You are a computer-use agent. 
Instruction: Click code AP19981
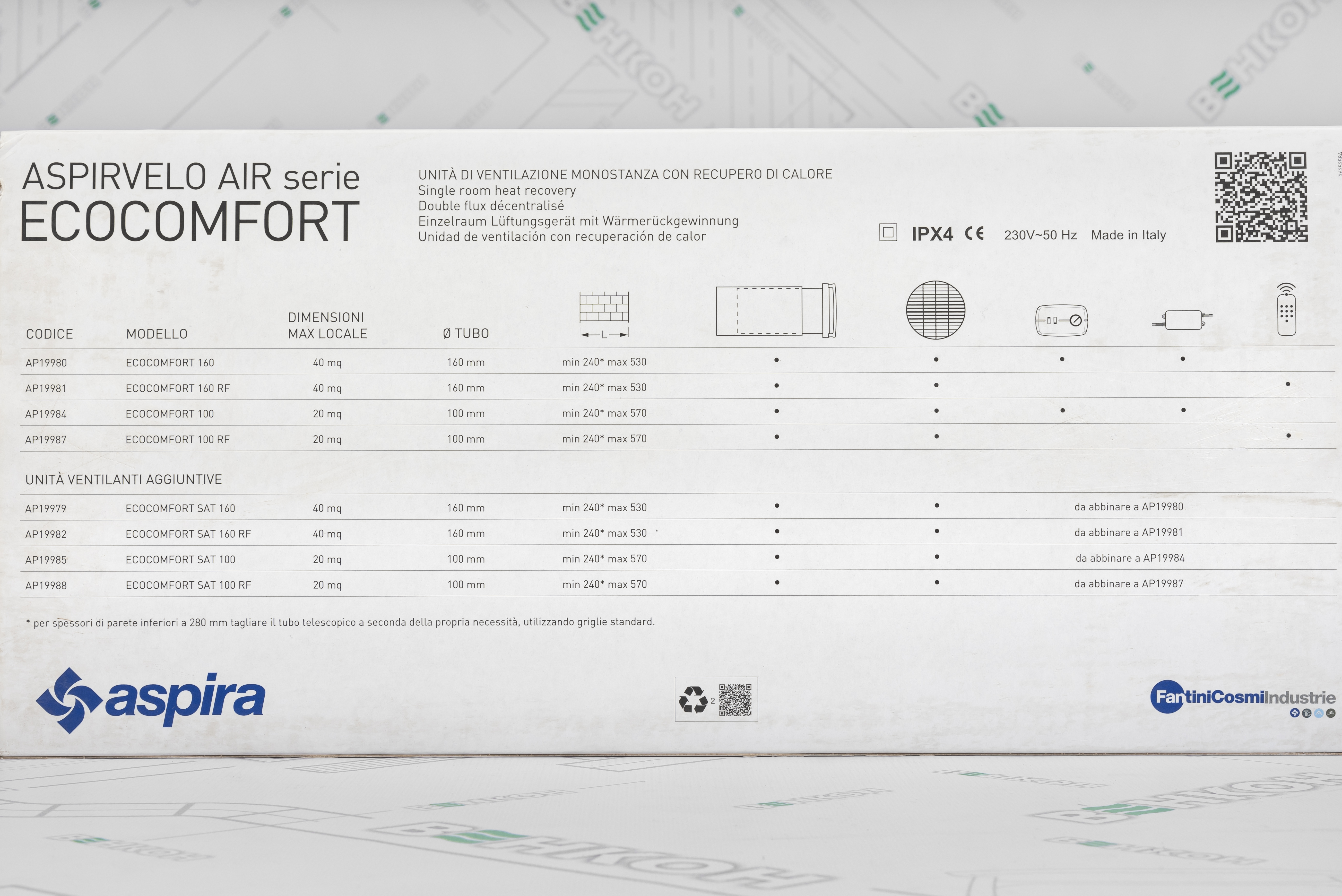point(46,389)
